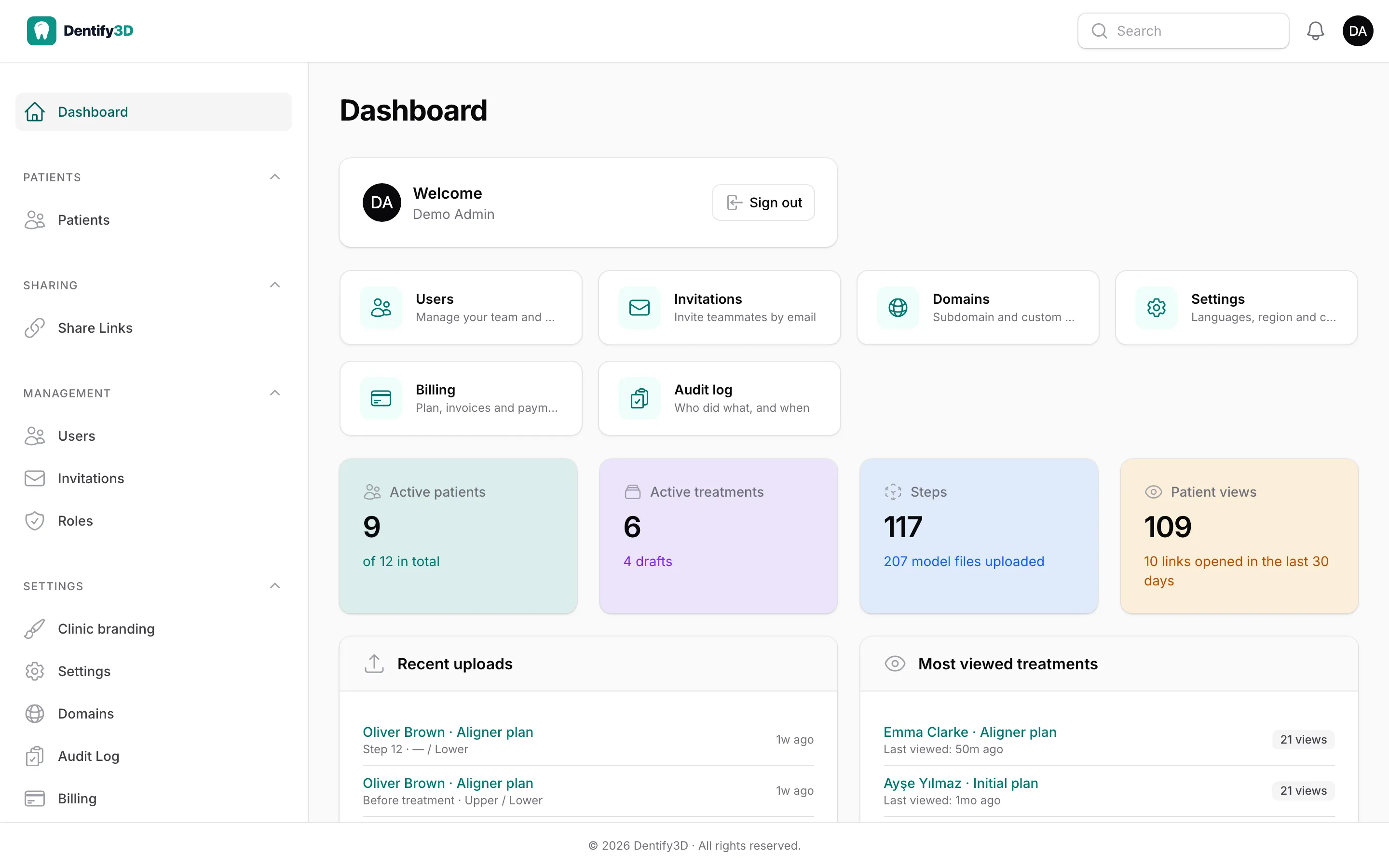The width and height of the screenshot is (1389, 868).
Task: Click the Active treatments stat card
Action: (x=718, y=536)
